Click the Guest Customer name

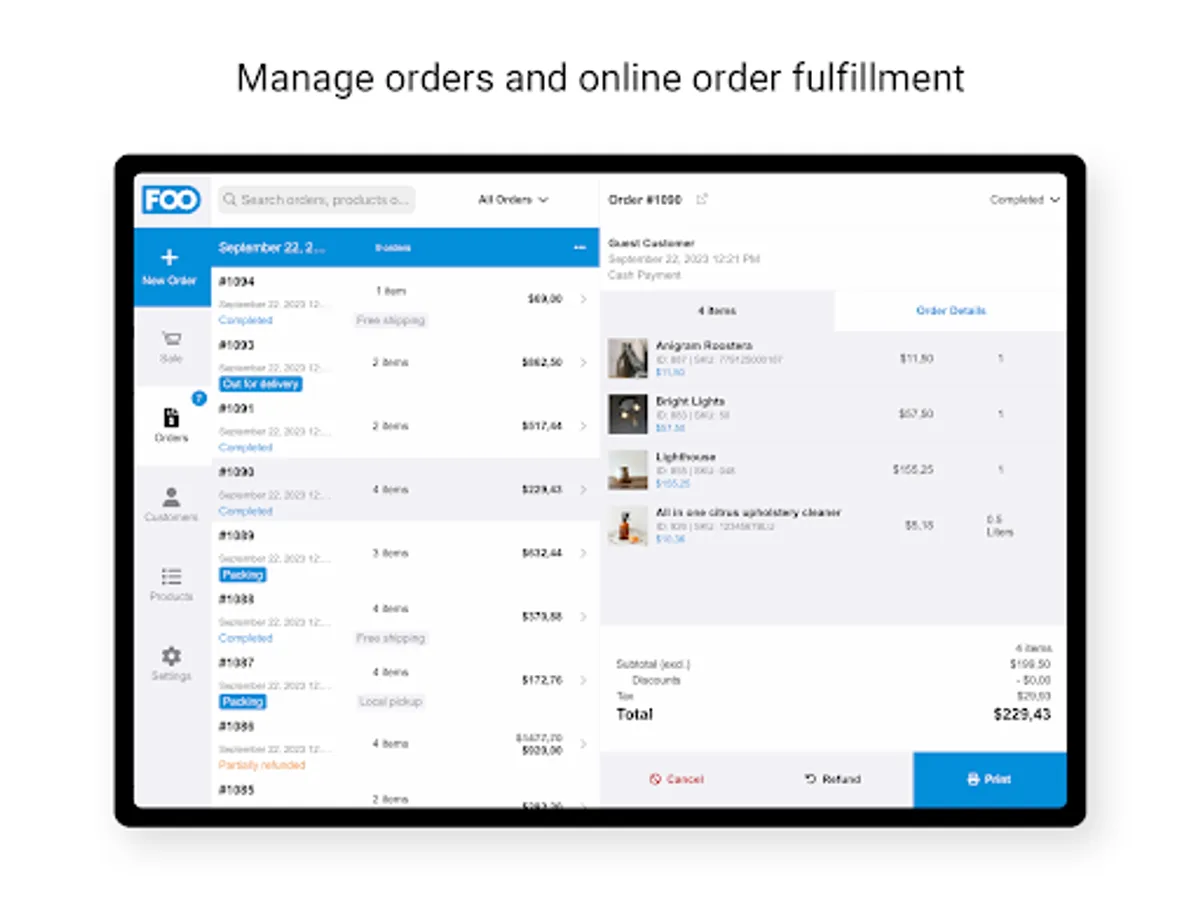pyautogui.click(x=651, y=243)
